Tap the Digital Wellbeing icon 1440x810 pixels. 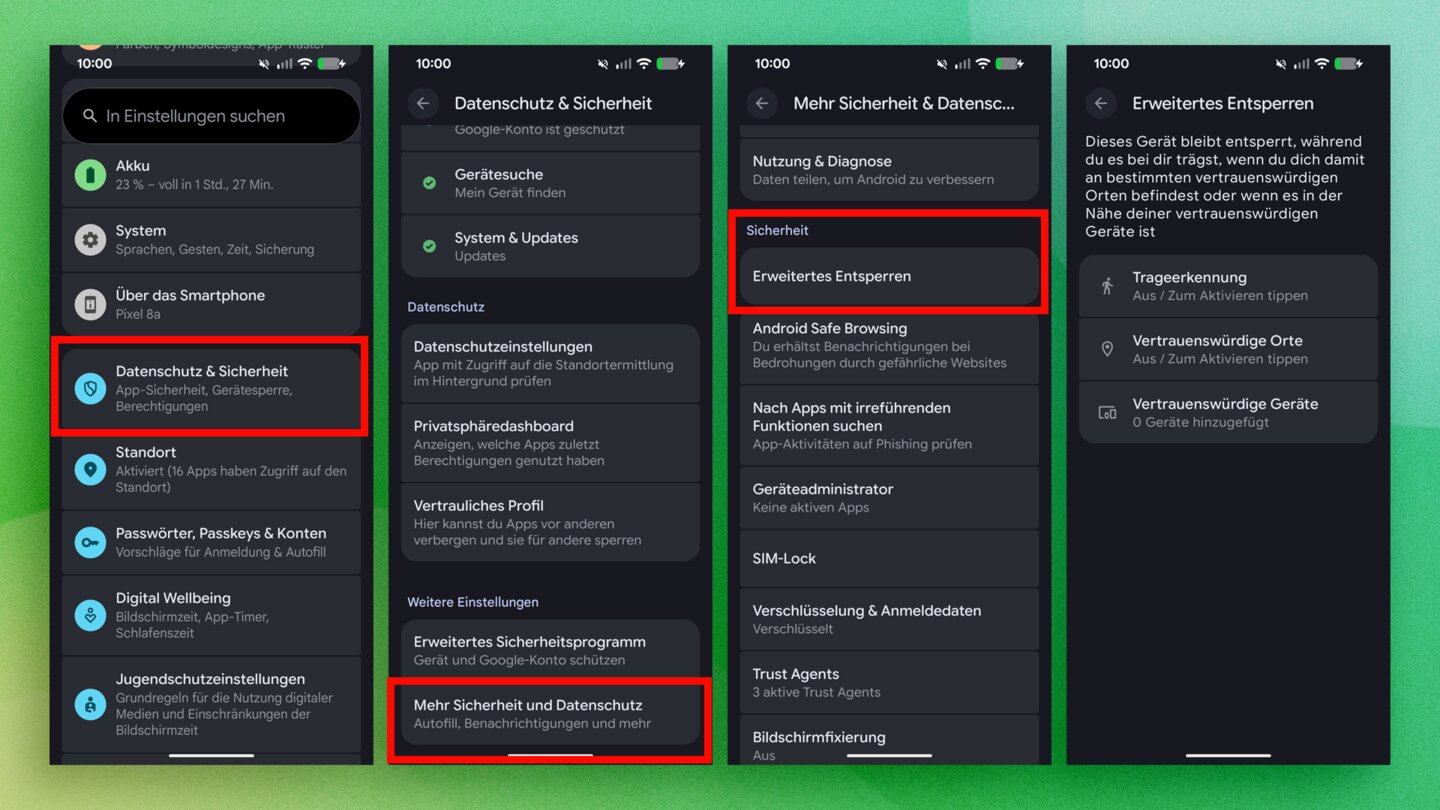point(90,615)
